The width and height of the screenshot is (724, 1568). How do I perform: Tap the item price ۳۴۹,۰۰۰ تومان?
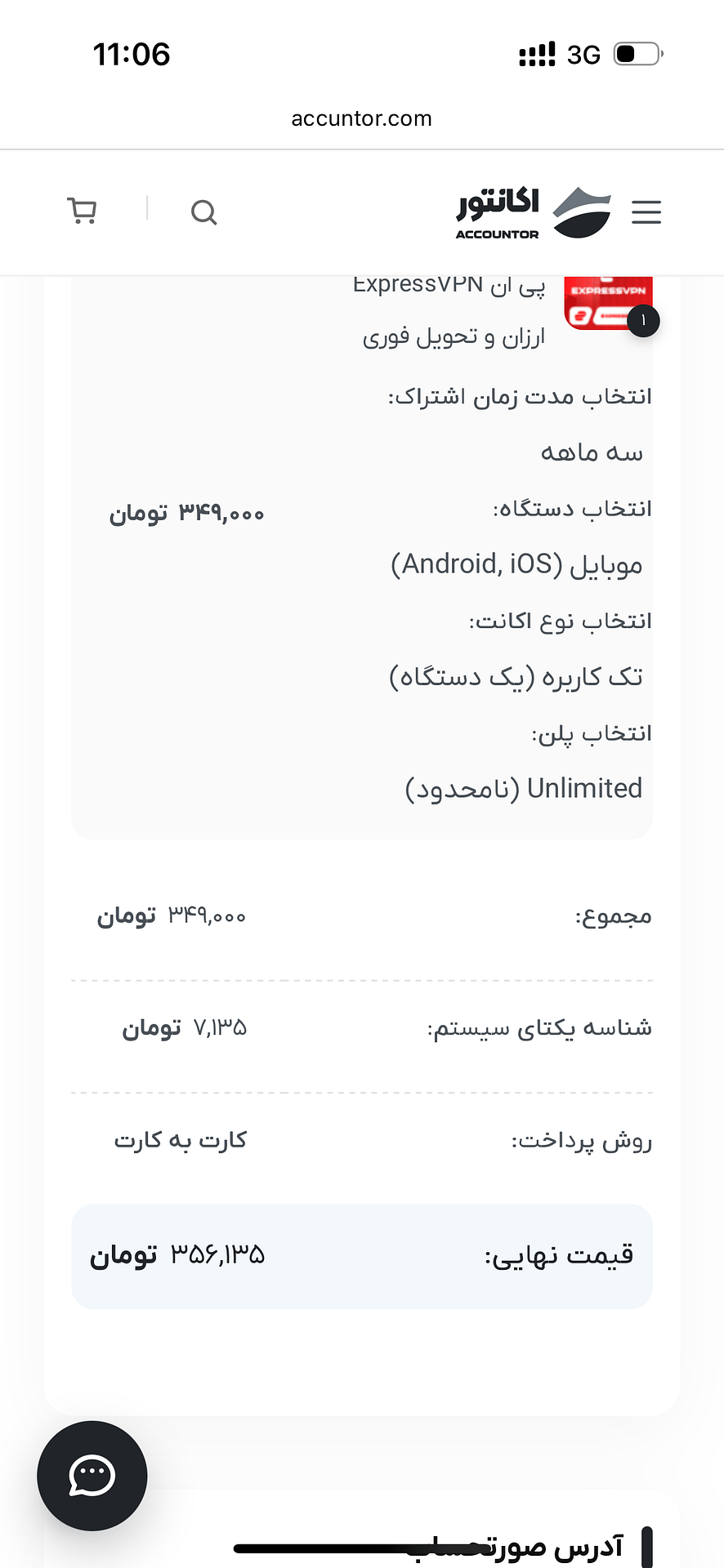[x=187, y=513]
